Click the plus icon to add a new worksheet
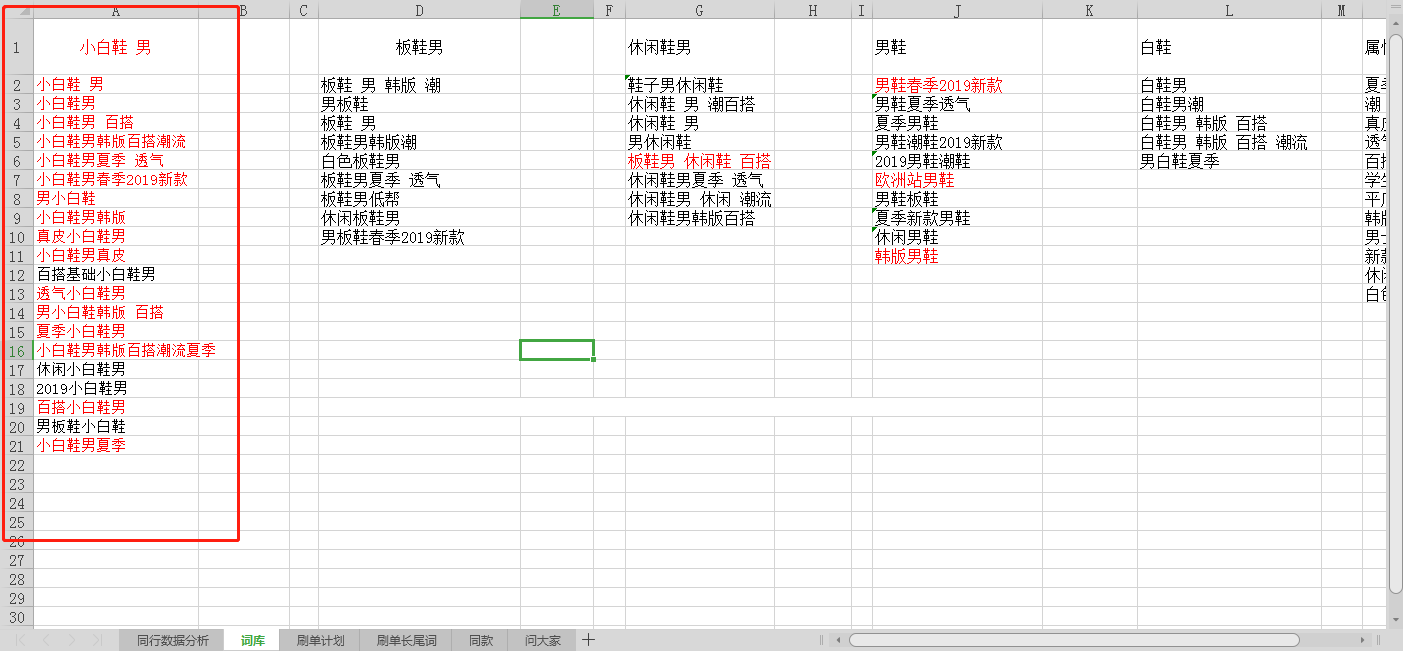1403x651 pixels. pyautogui.click(x=588, y=640)
